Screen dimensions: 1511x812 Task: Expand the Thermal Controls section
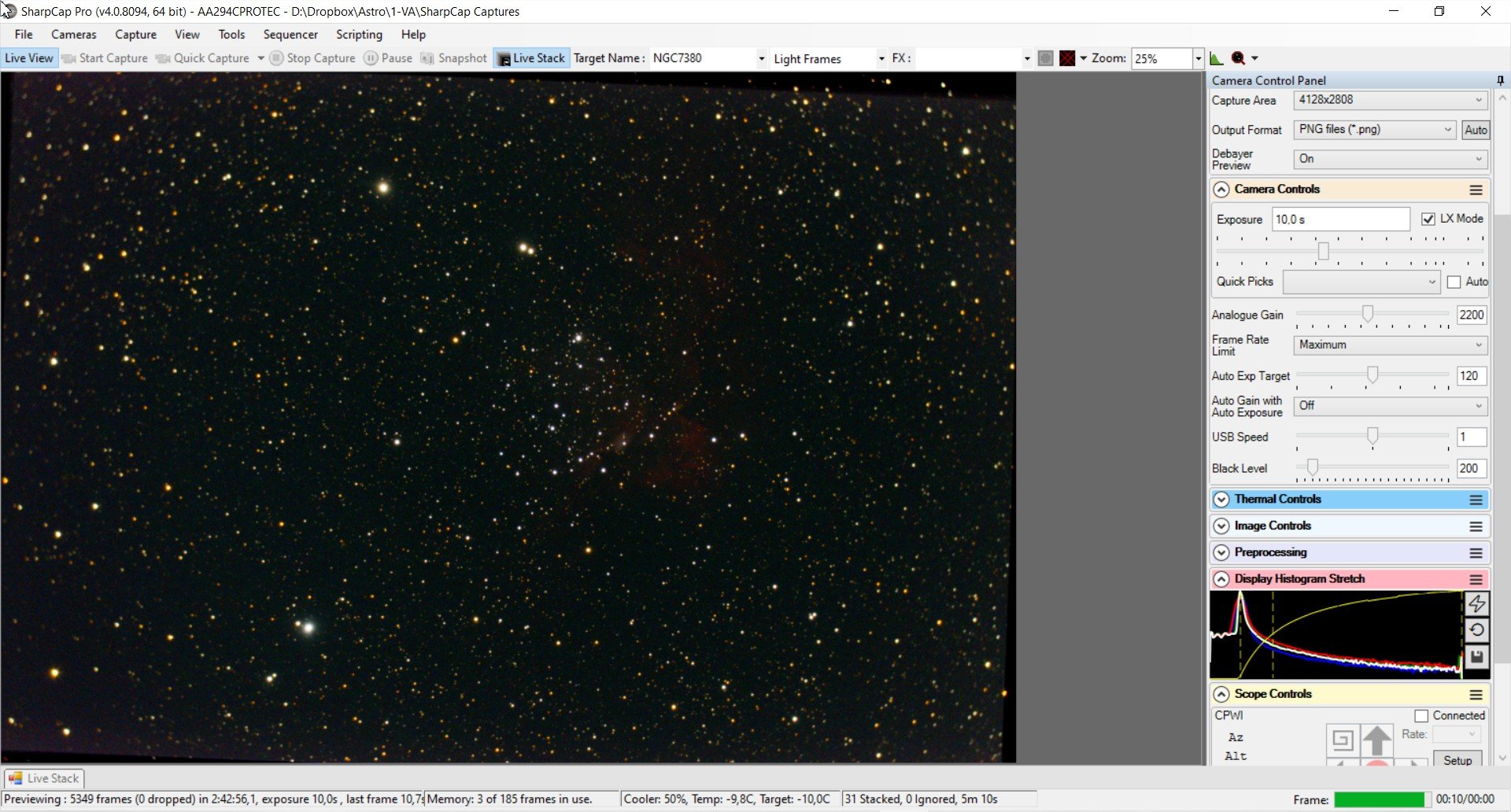[x=1221, y=500]
